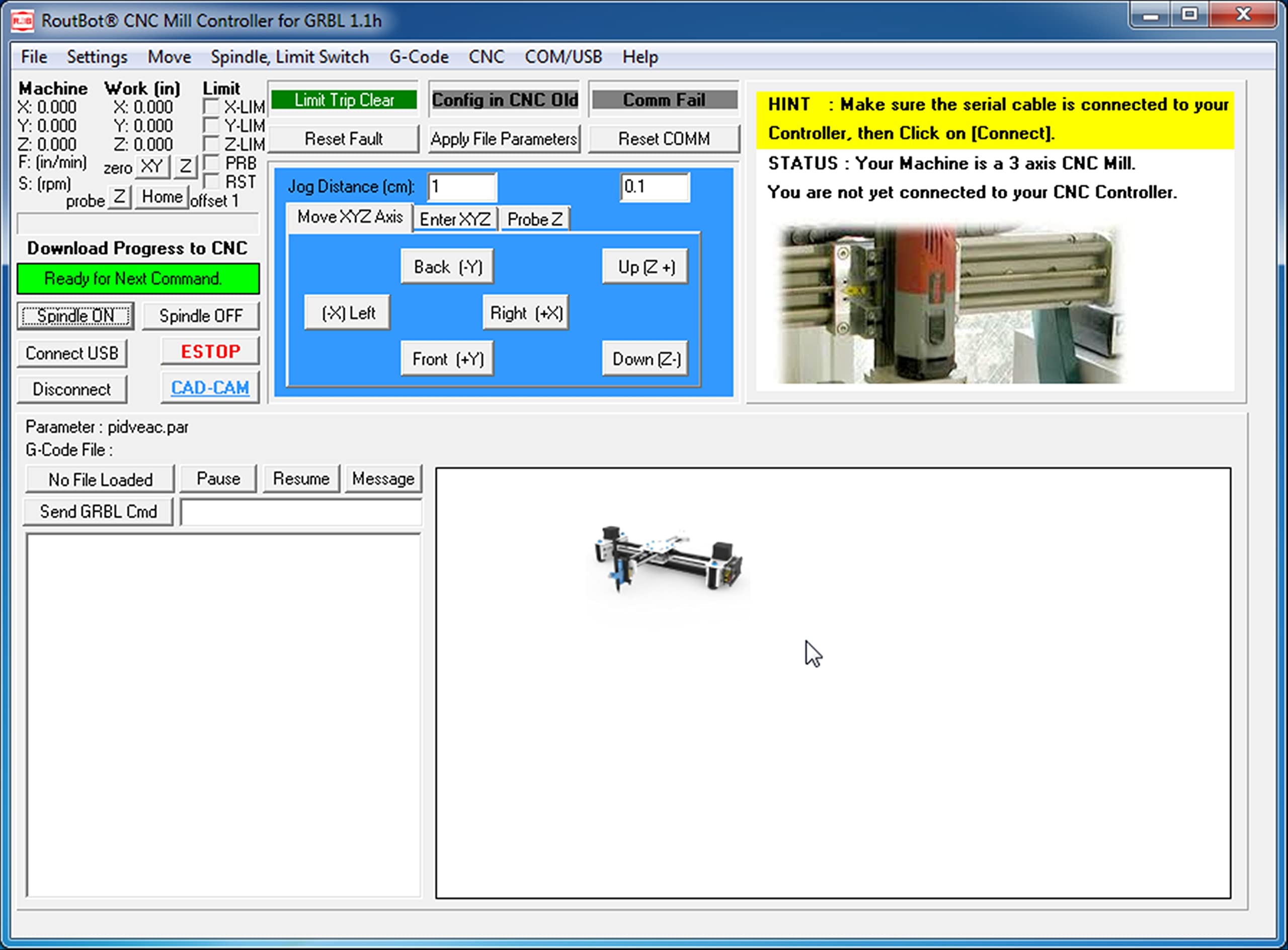Screen dimensions: 1288x950
Task: Click the RoutBot app icon in title bar
Action: tap(23, 21)
